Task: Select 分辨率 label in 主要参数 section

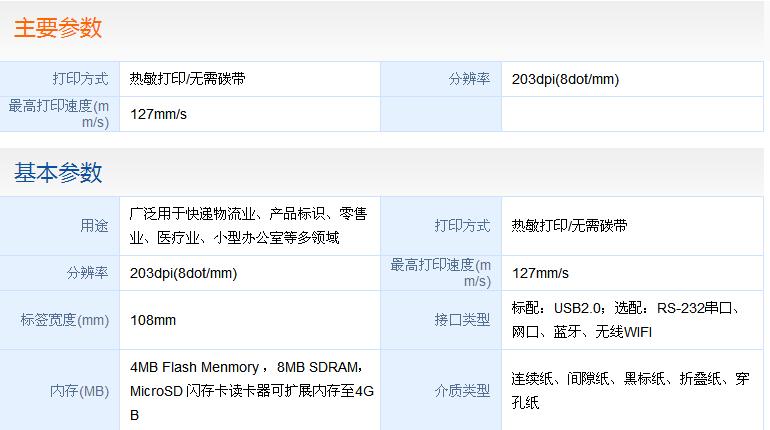Action: [469, 79]
